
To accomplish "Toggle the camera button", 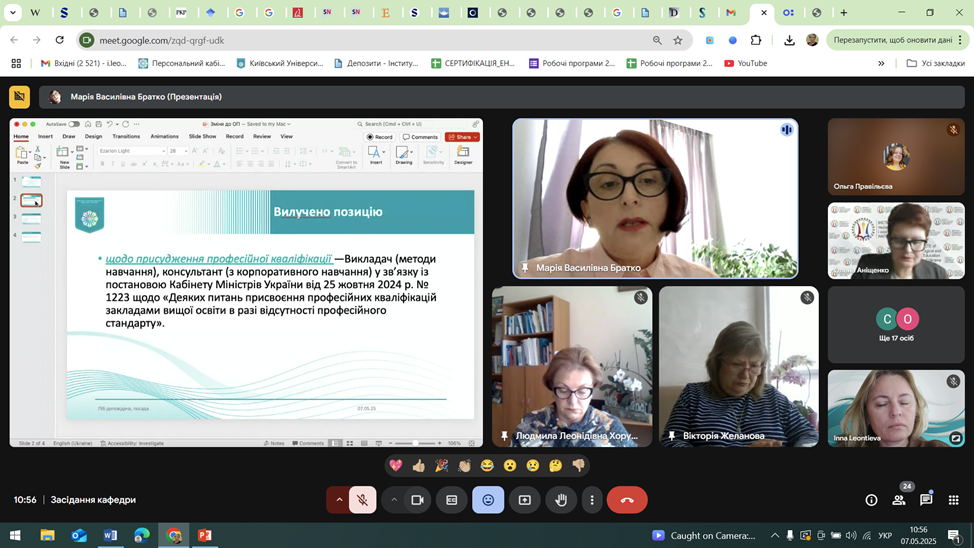I will 418,500.
